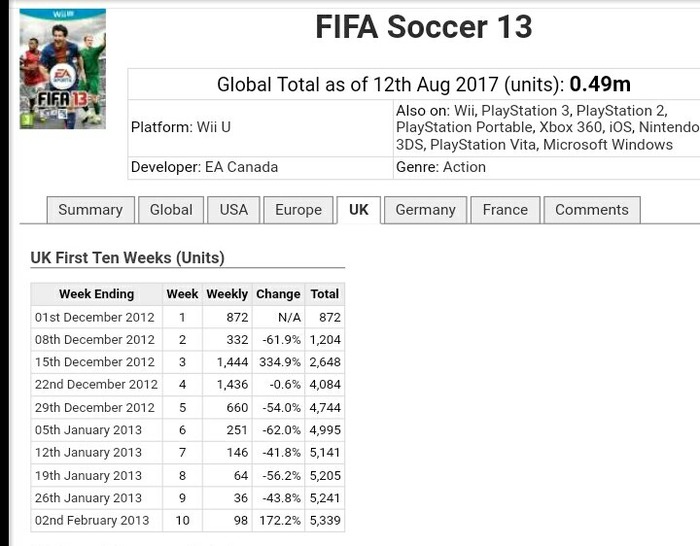This screenshot has height=546, width=700.
Task: Select the 15th December 2012 row
Action: coord(188,362)
